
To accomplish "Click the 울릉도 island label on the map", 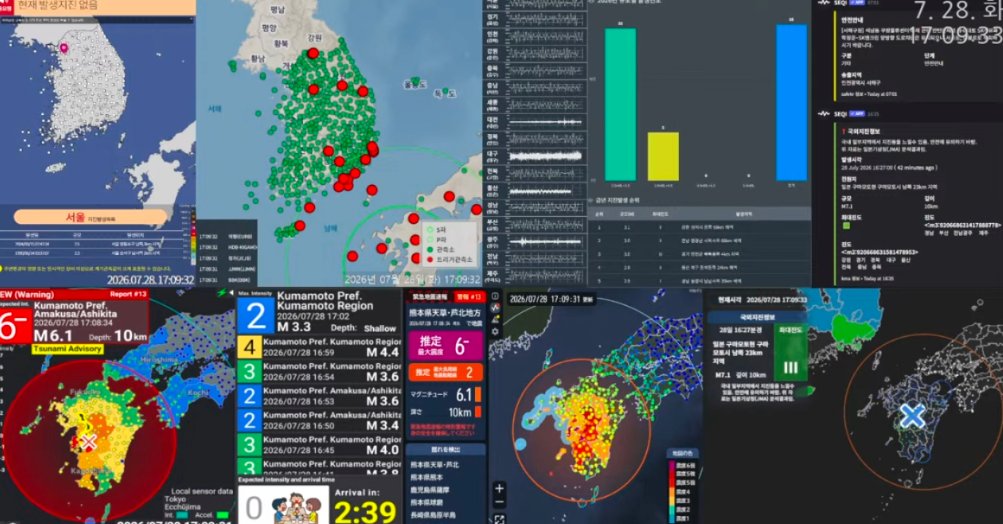I will point(414,84).
